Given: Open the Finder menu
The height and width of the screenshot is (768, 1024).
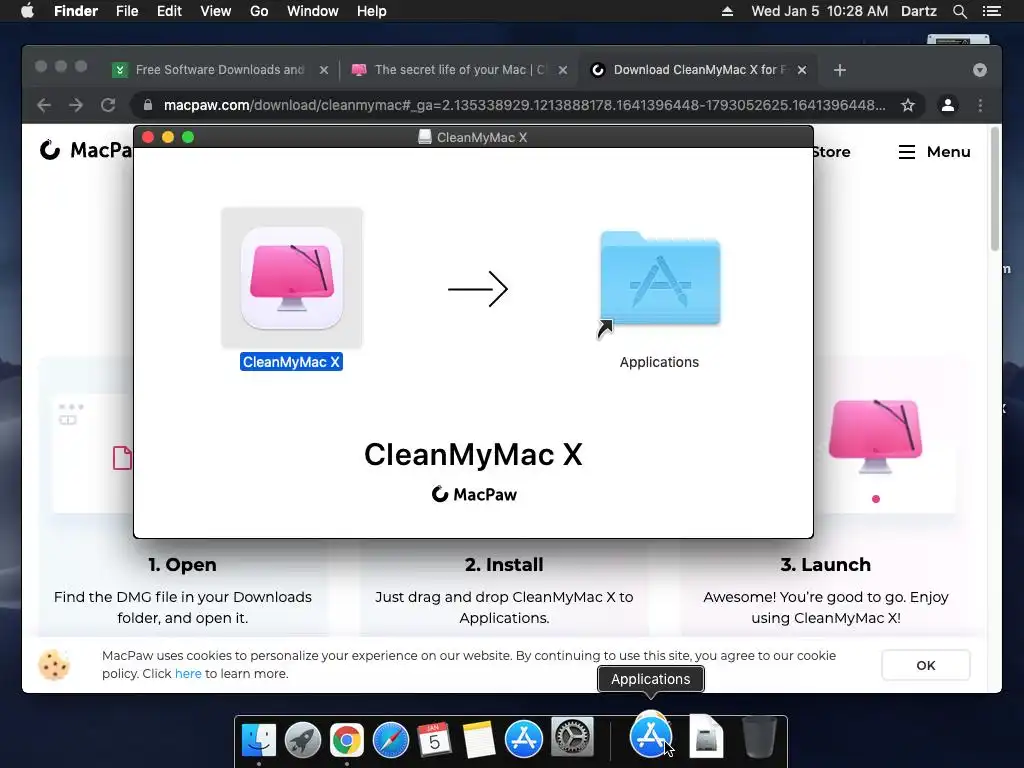Looking at the screenshot, I should (76, 11).
